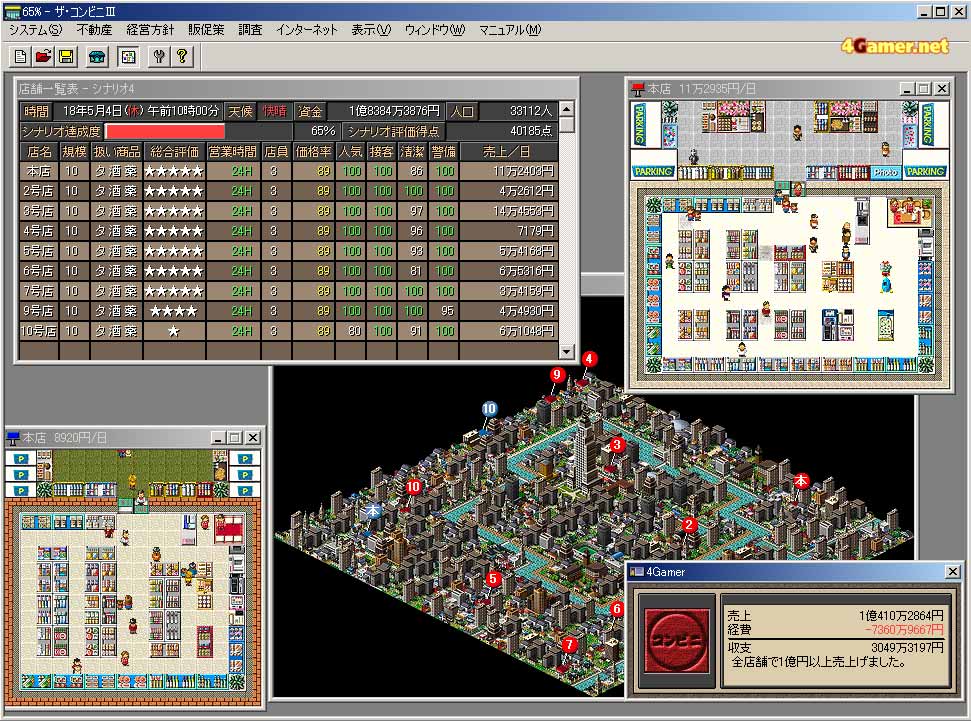Click the 18年5月4日 date and time field
The height and width of the screenshot is (721, 971).
[x=141, y=111]
